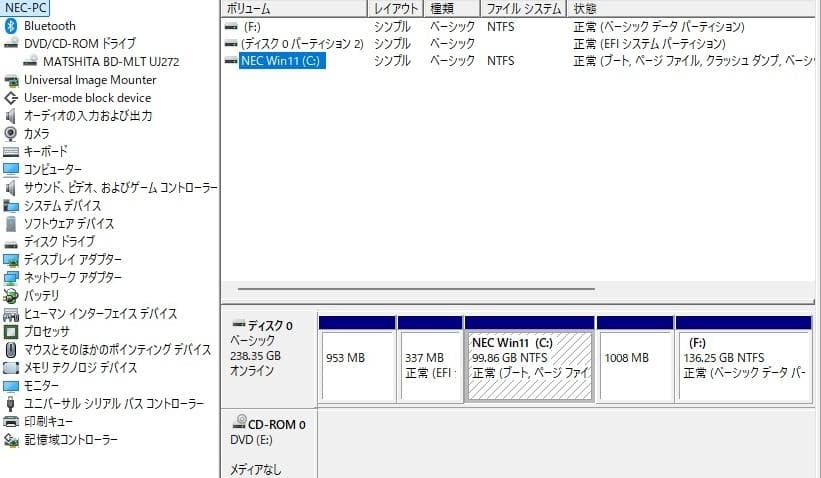This screenshot has width=821, height=478.
Task: Click the print queues (印刷キュー) icon
Action: coord(11,421)
